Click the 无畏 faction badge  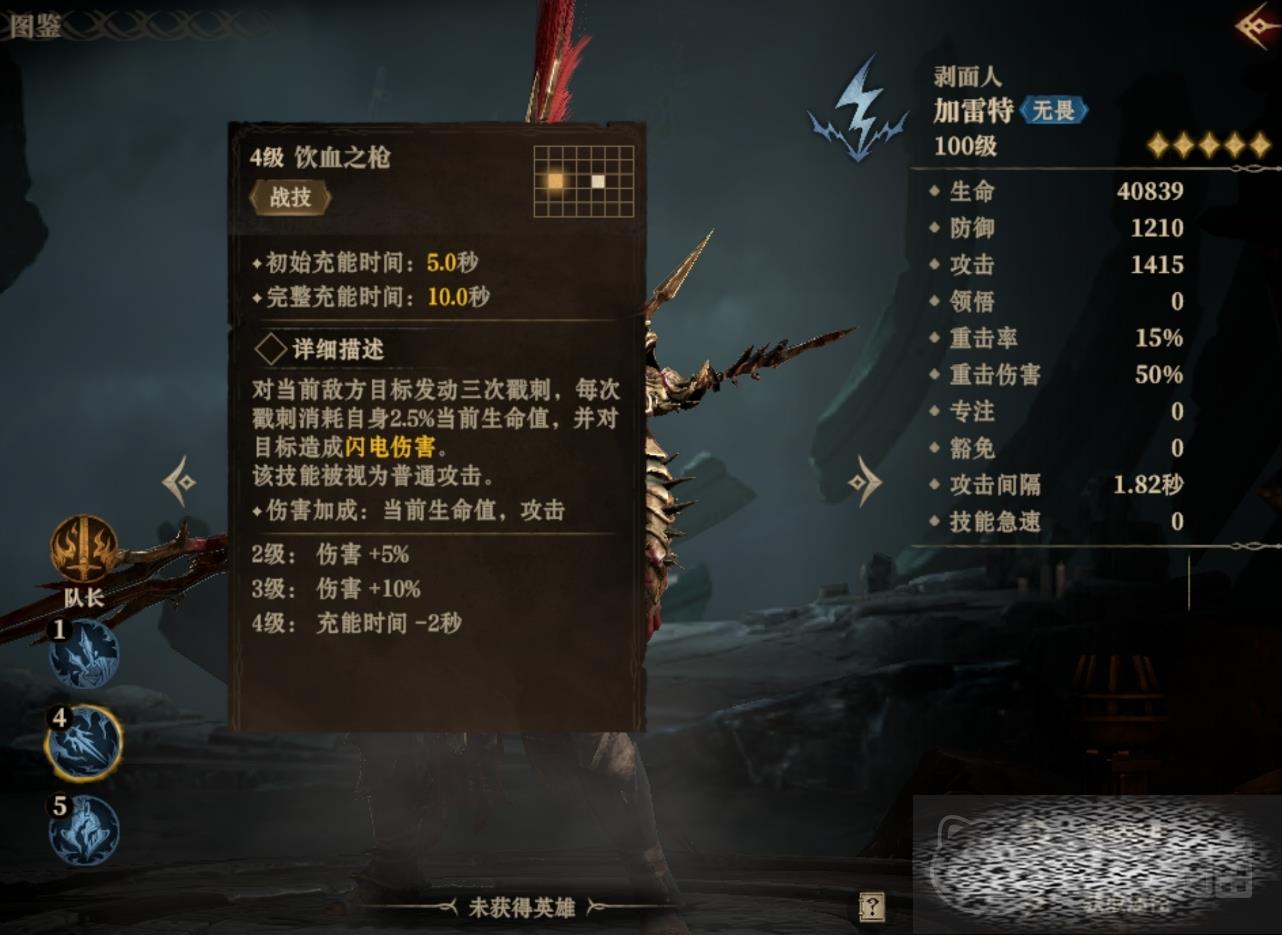[x=1054, y=110]
